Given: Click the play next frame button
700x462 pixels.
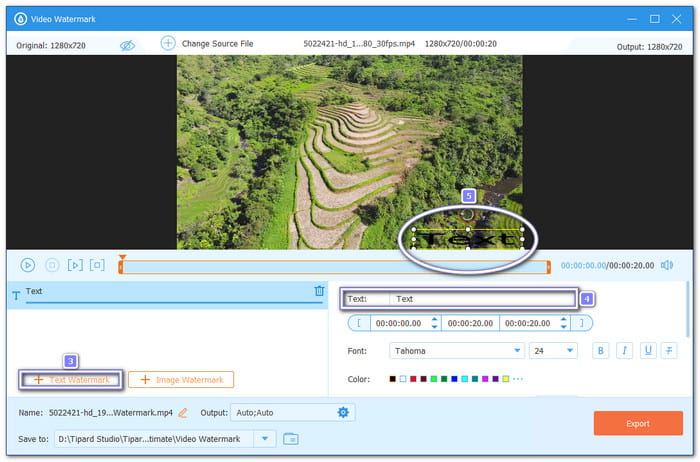Looking at the screenshot, I should tap(74, 265).
